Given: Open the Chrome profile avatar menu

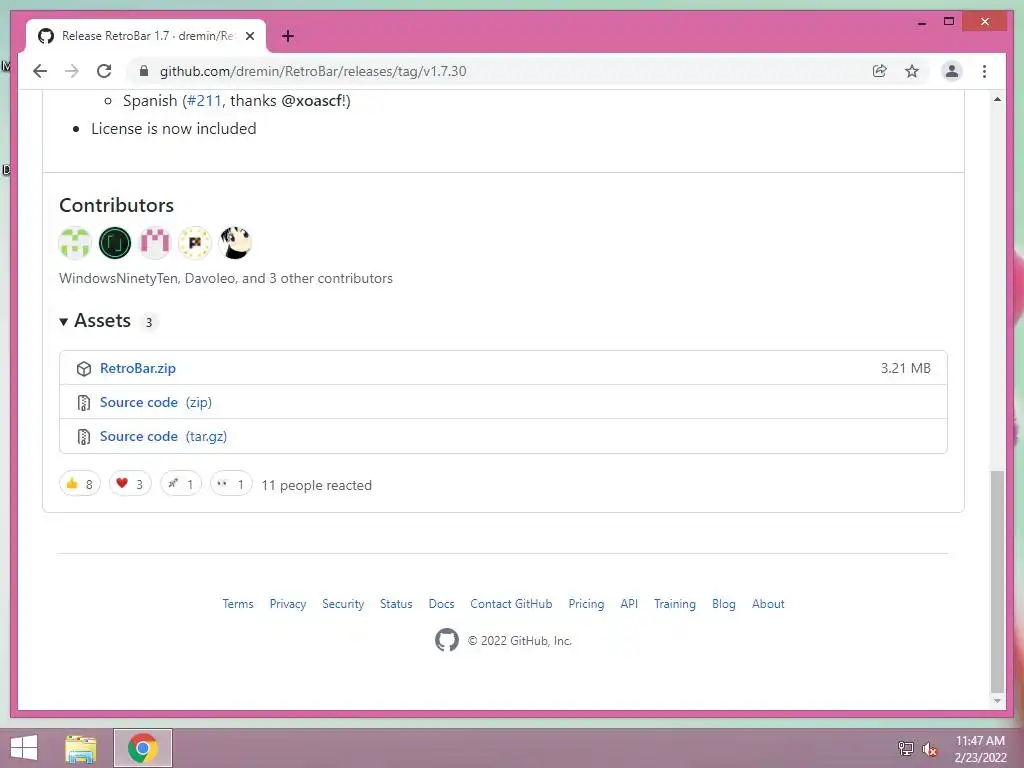Looking at the screenshot, I should (952, 71).
